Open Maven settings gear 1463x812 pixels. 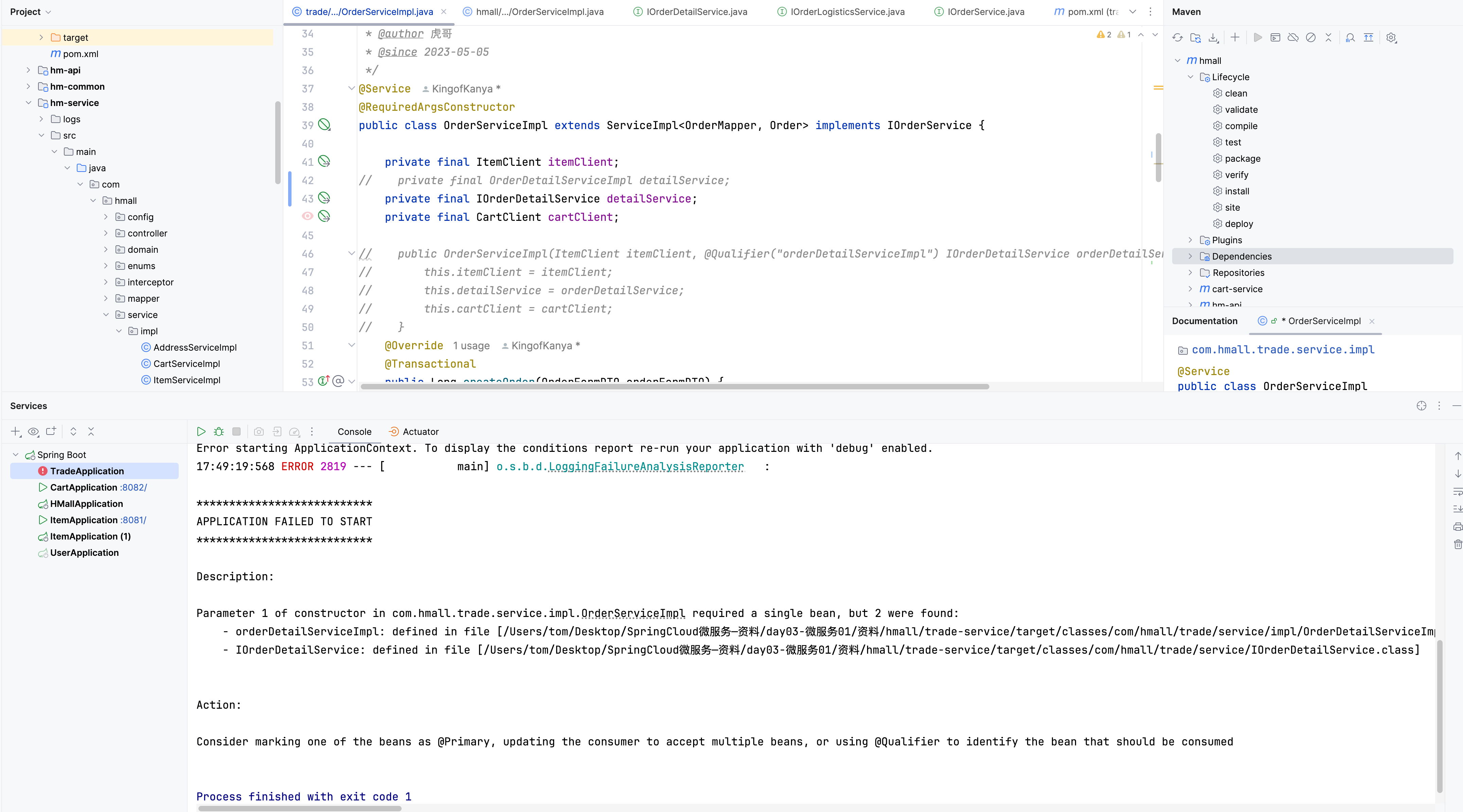(x=1391, y=37)
